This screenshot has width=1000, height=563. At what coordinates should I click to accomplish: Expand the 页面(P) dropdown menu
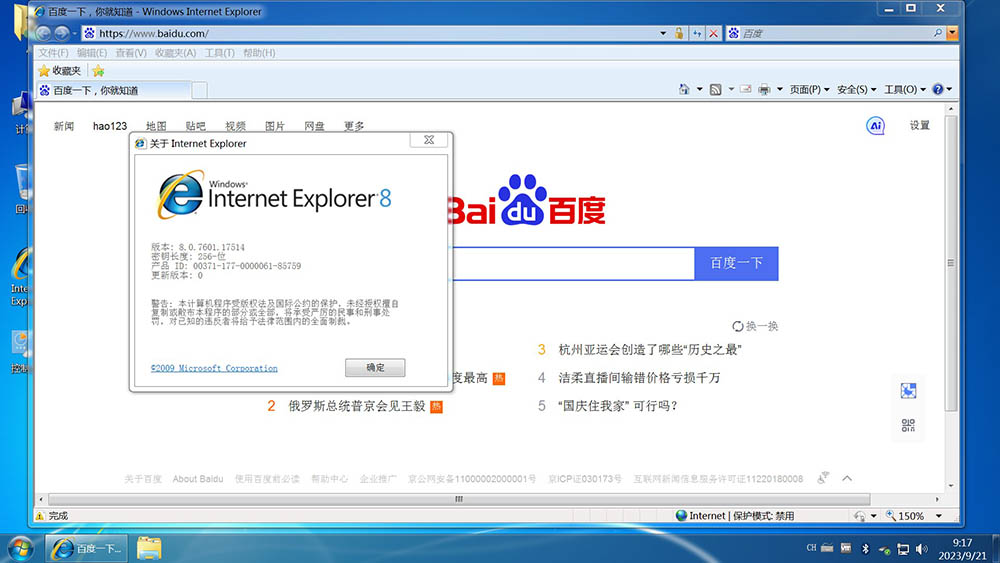click(809, 90)
